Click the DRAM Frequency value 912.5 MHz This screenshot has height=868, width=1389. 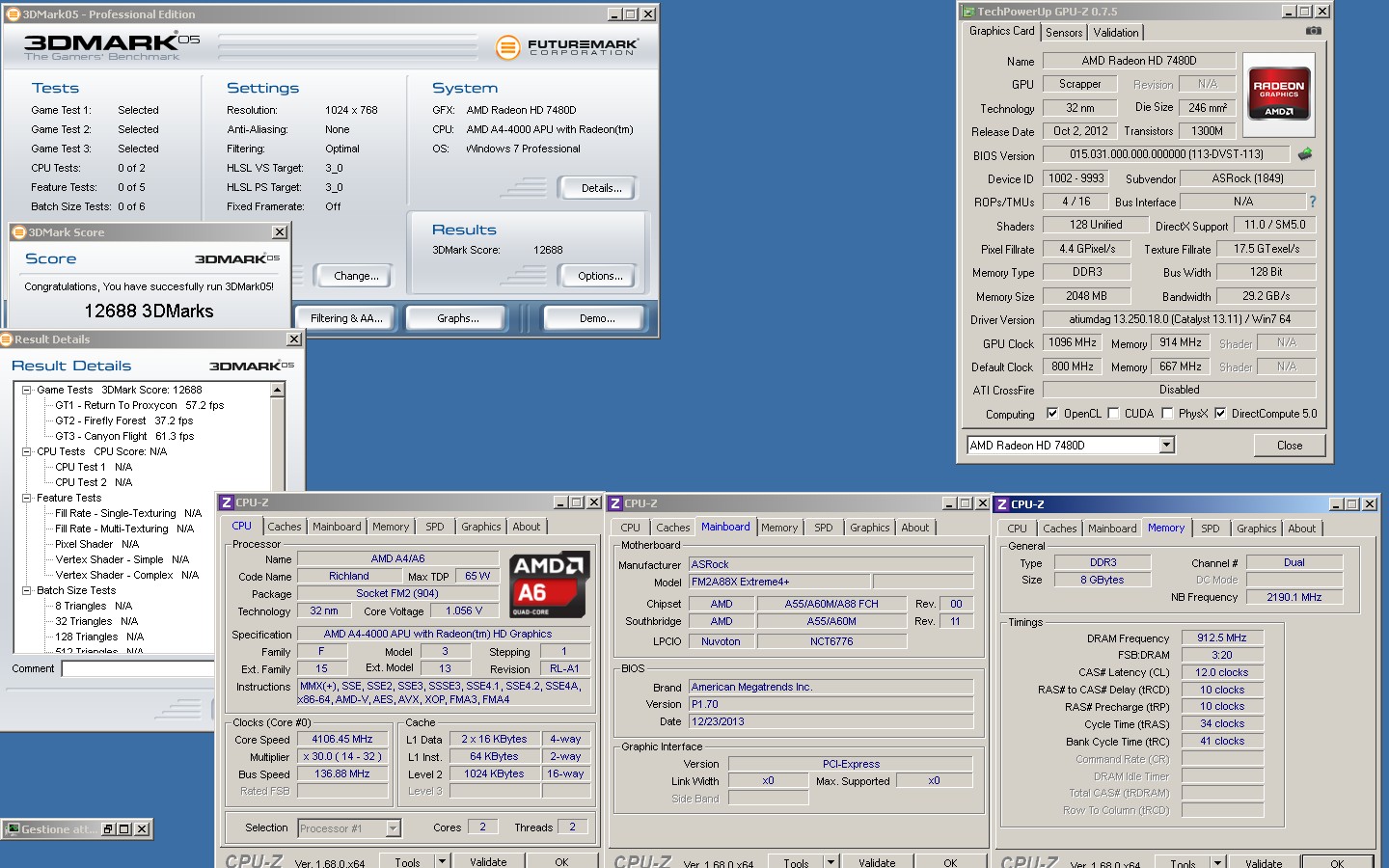(1222, 637)
